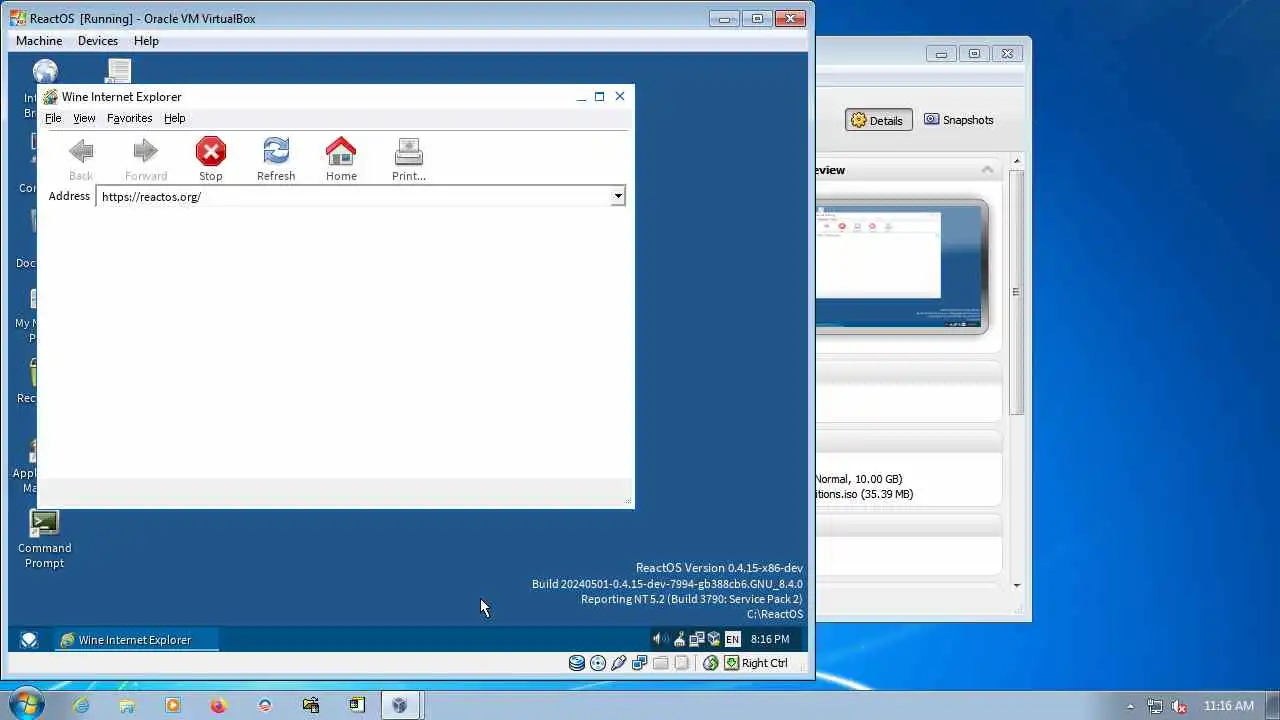This screenshot has height=720, width=1280.
Task: Click the address field showing https://reactos.org/
Action: 354,197
